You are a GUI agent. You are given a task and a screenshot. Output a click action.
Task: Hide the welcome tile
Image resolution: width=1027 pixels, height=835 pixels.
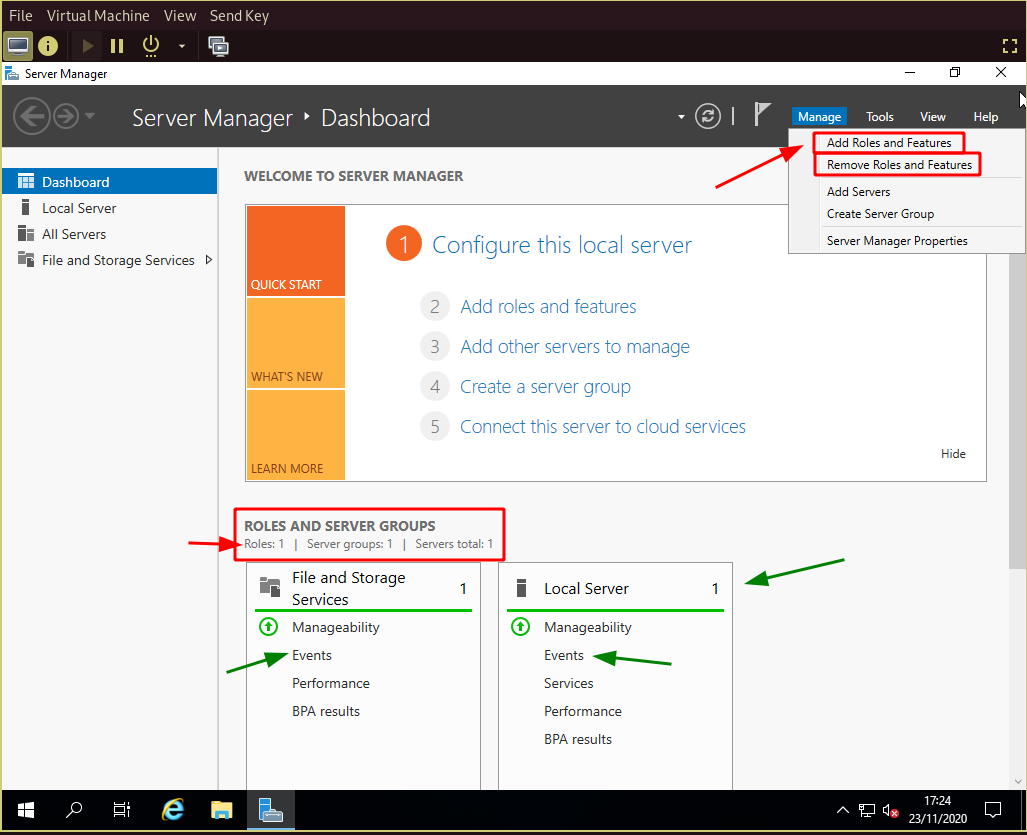click(x=953, y=454)
